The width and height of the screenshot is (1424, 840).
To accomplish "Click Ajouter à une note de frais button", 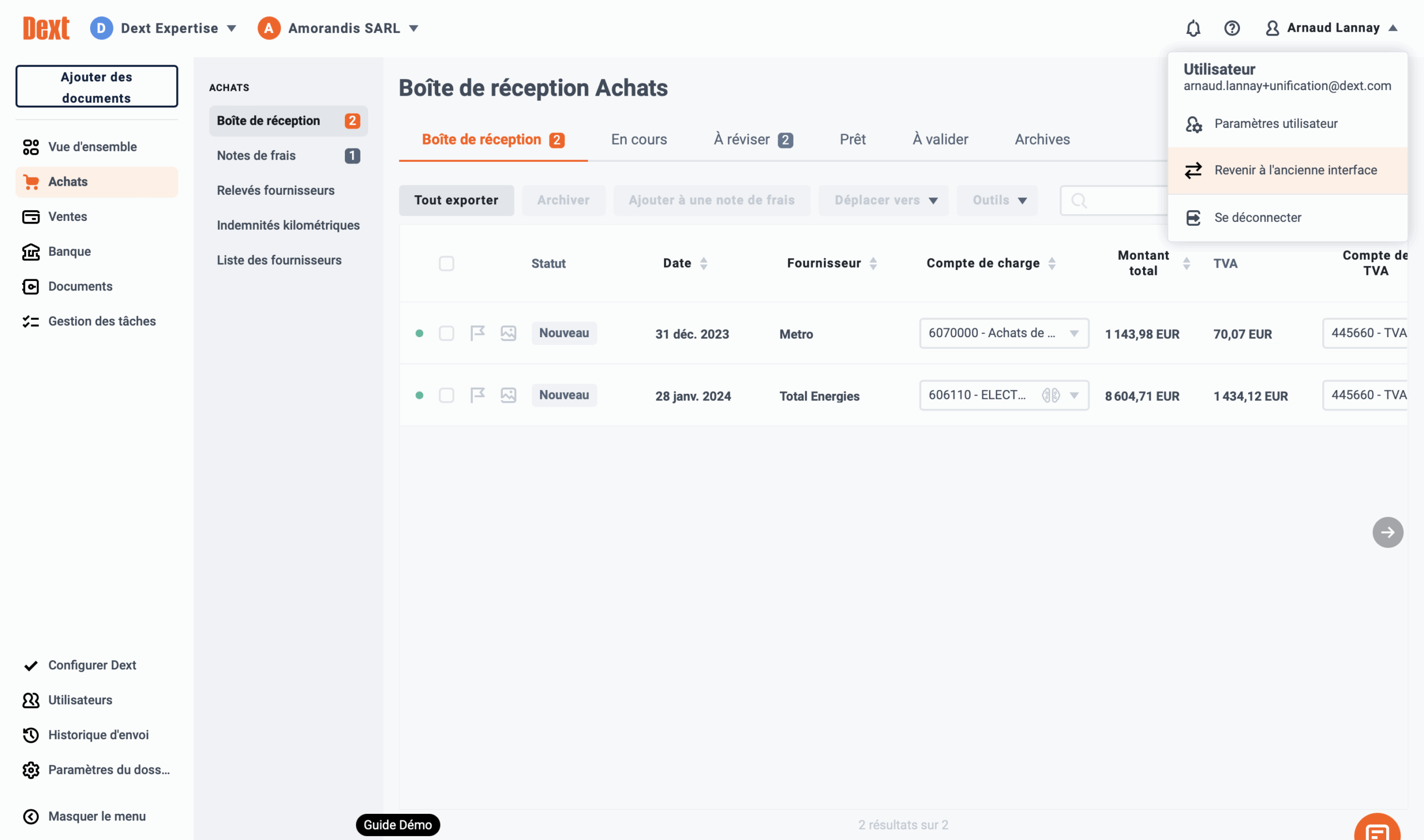I will click(x=711, y=200).
